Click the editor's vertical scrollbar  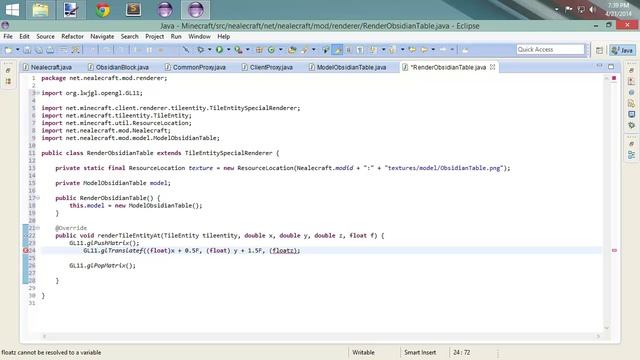point(606,203)
